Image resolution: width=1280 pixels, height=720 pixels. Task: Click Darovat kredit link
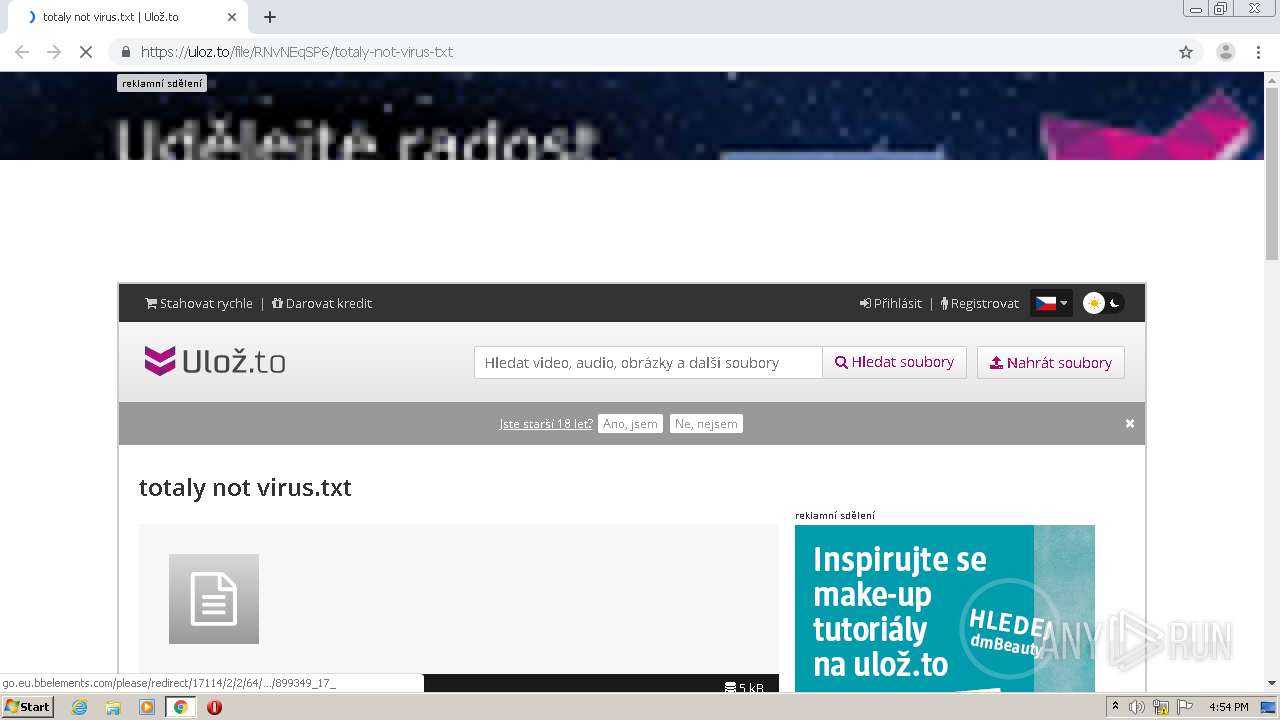point(322,303)
